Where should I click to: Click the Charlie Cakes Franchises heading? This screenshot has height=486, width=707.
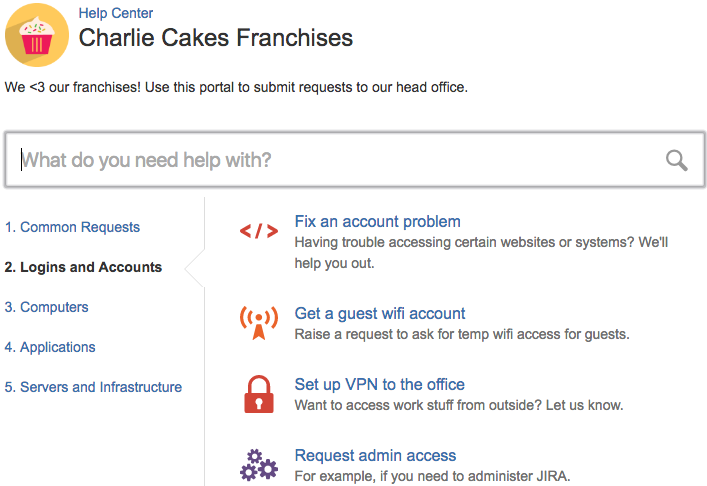[216, 37]
